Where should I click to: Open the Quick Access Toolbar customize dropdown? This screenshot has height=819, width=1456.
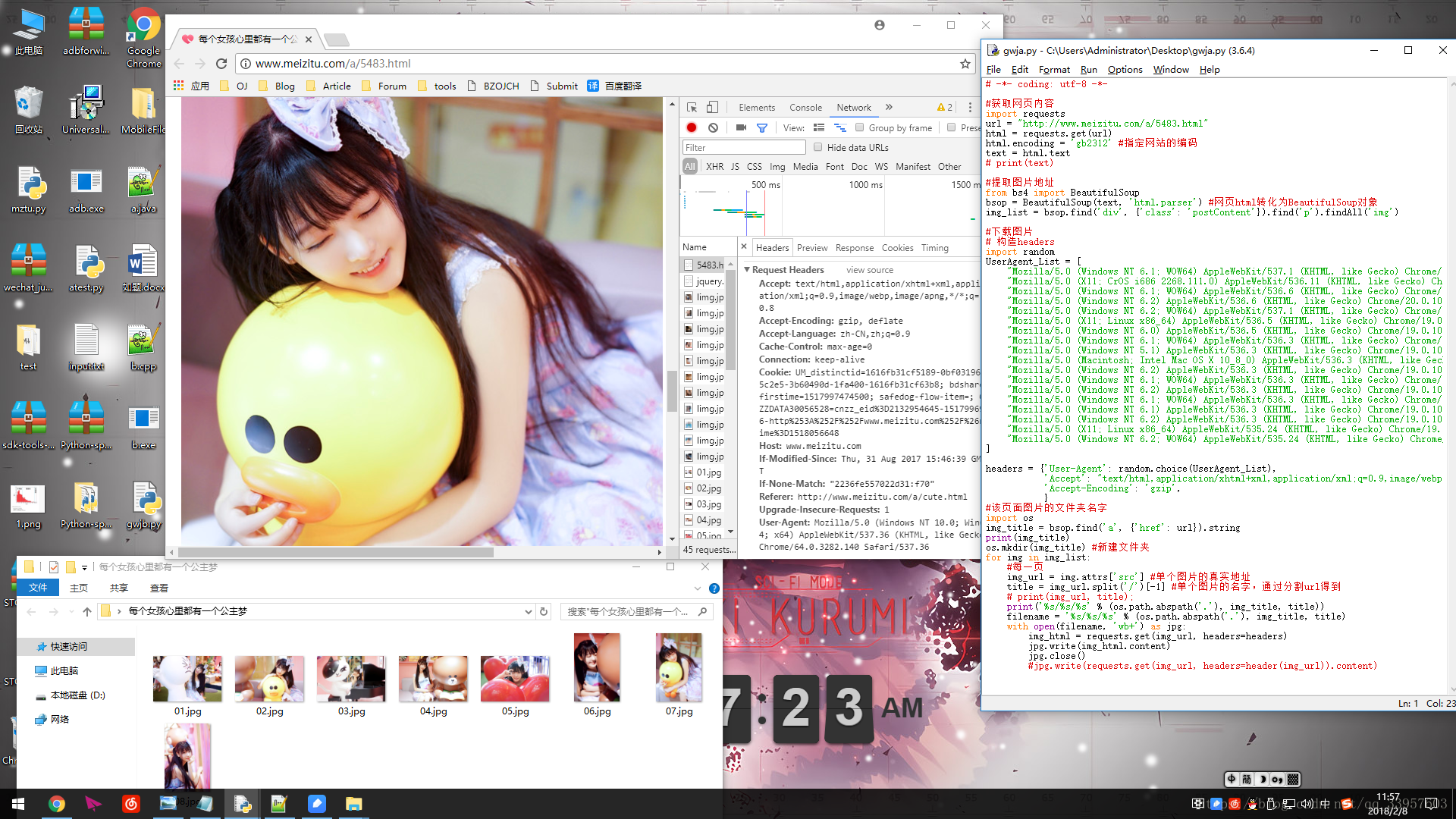(x=84, y=567)
